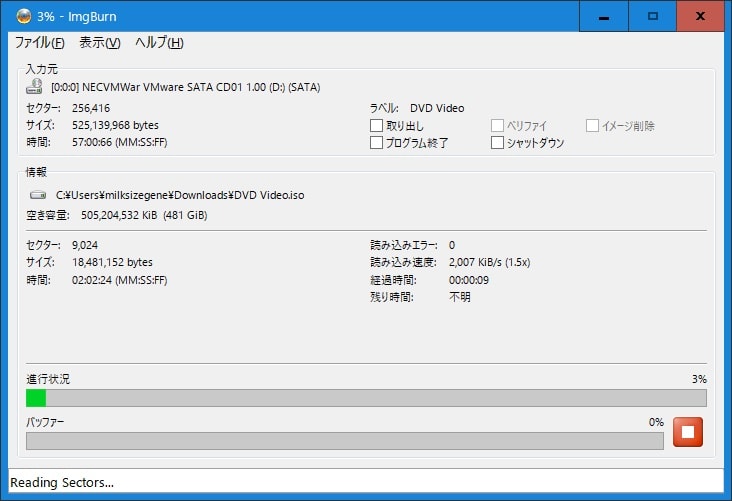732x501 pixels.
Task: Click the remaining time value 不明
Action: (460, 297)
